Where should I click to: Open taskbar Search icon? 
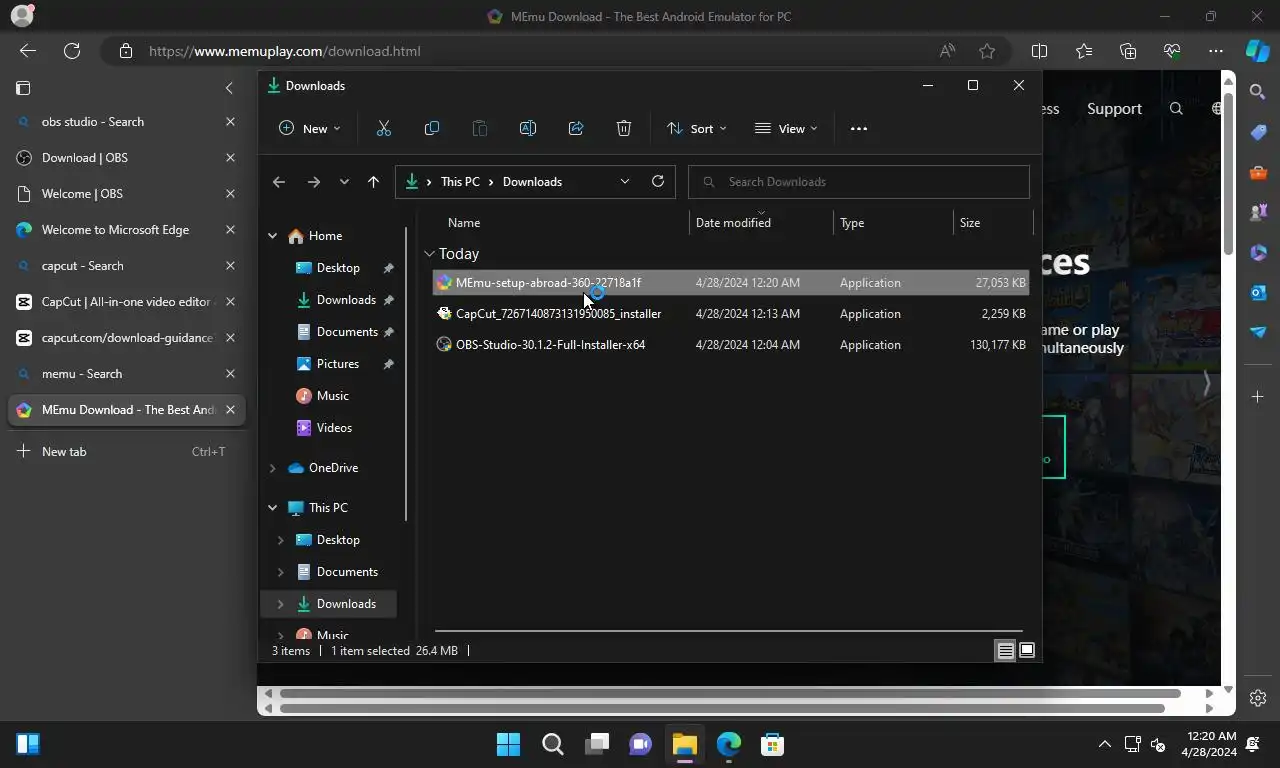pyautogui.click(x=552, y=744)
